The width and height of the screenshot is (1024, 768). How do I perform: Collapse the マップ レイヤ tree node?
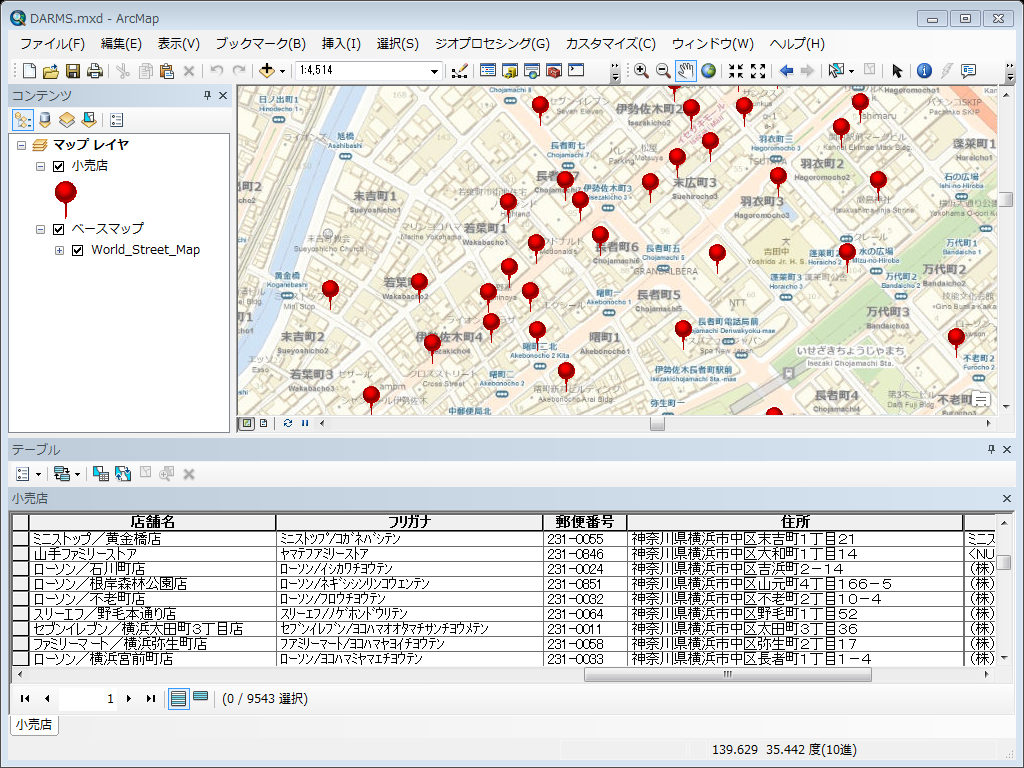[x=22, y=145]
